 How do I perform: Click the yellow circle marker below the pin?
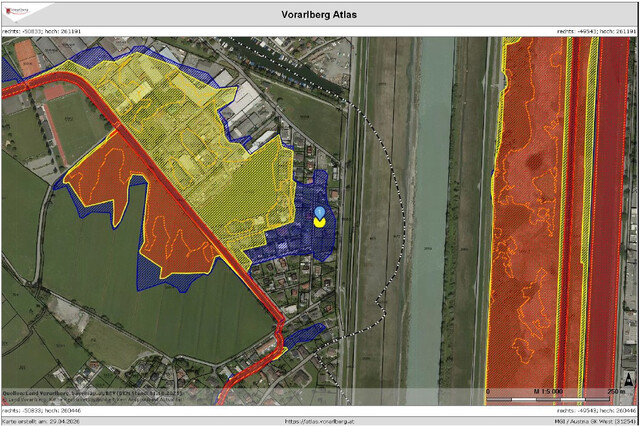coord(319,223)
